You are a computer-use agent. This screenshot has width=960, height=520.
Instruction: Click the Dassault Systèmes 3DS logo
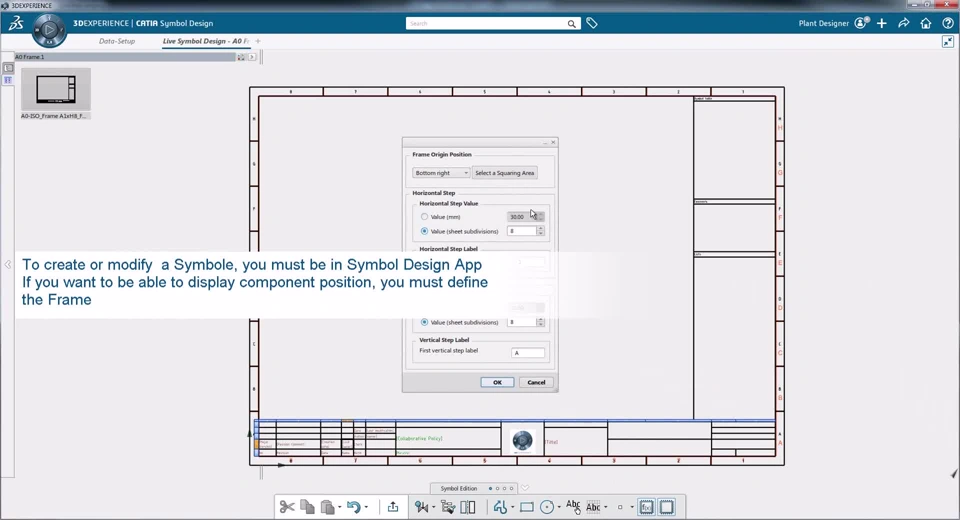click(17, 23)
